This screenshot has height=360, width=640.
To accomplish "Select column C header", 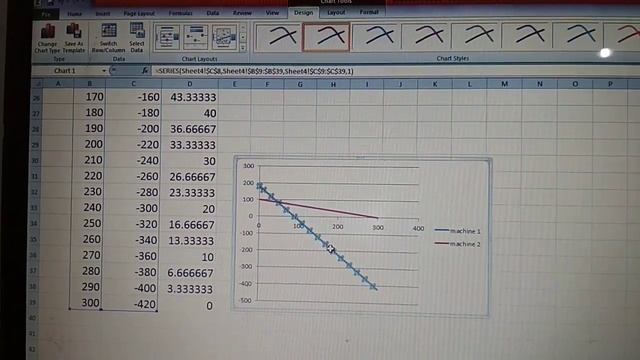I will [133, 84].
